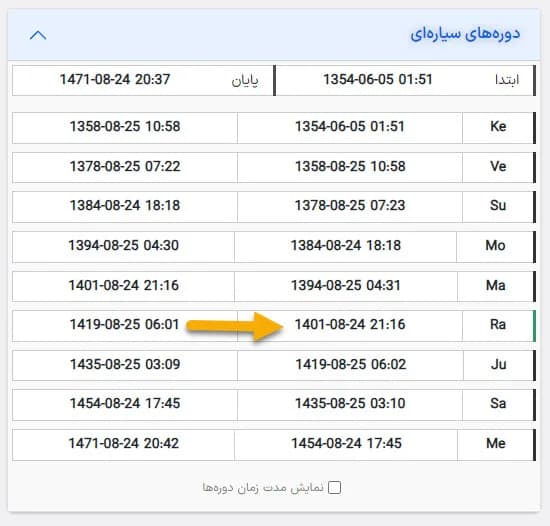Click Me end date 1471-08-24 20:42
Screen dimensions: 550x526
pos(124,443)
